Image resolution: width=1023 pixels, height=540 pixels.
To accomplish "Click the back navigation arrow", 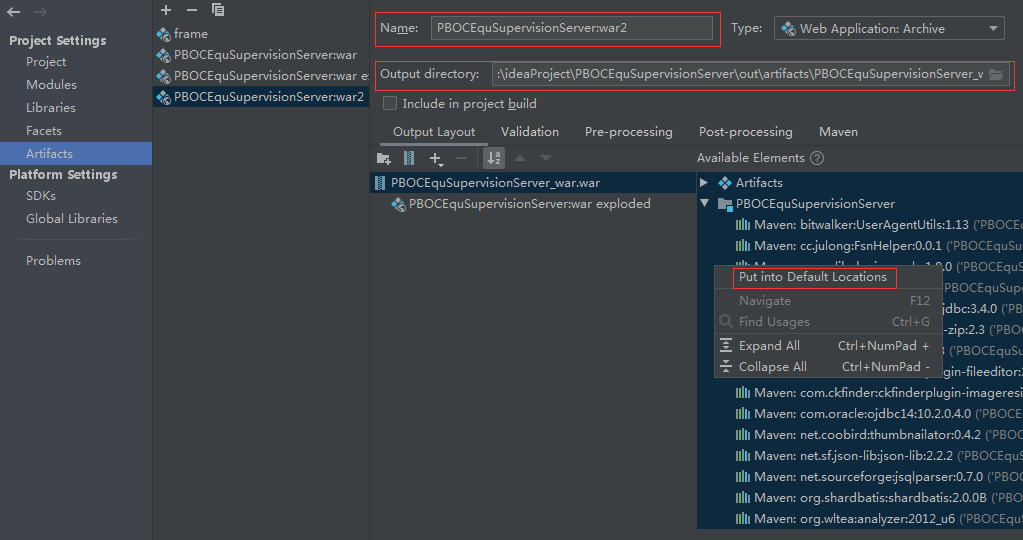I will [14, 12].
